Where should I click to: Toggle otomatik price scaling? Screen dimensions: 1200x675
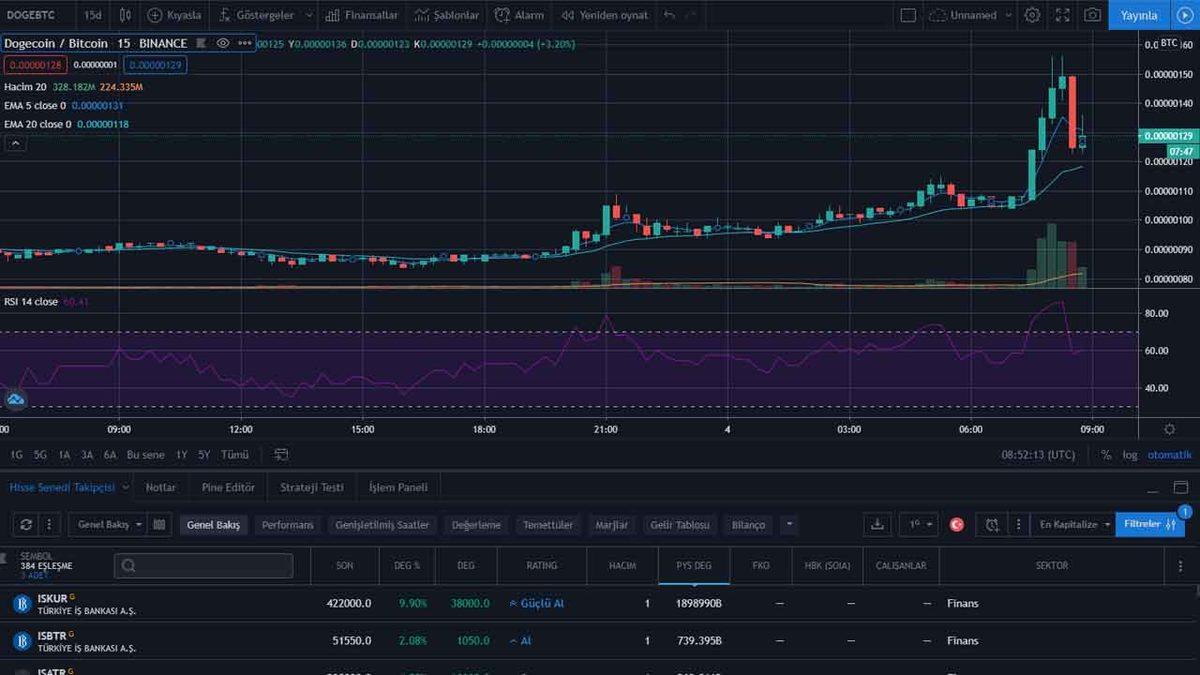pyautogui.click(x=1168, y=453)
